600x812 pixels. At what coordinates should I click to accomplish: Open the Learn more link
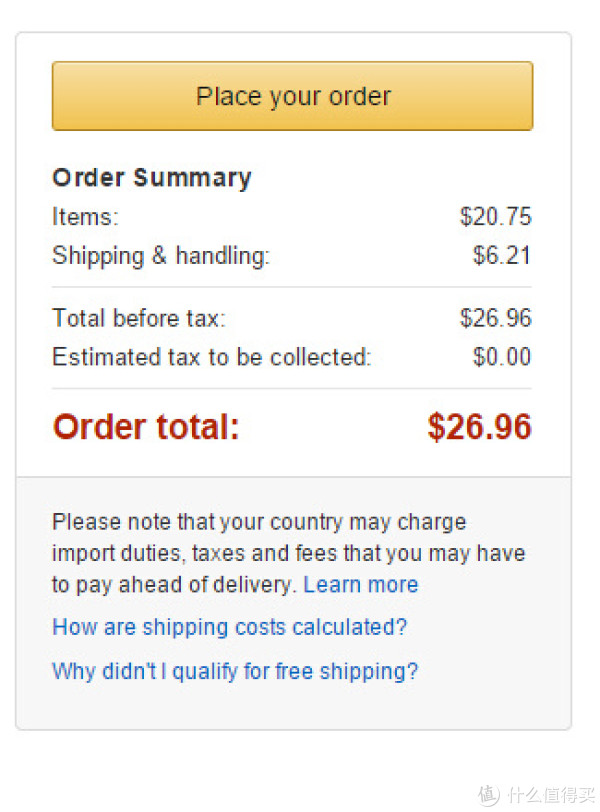click(361, 585)
